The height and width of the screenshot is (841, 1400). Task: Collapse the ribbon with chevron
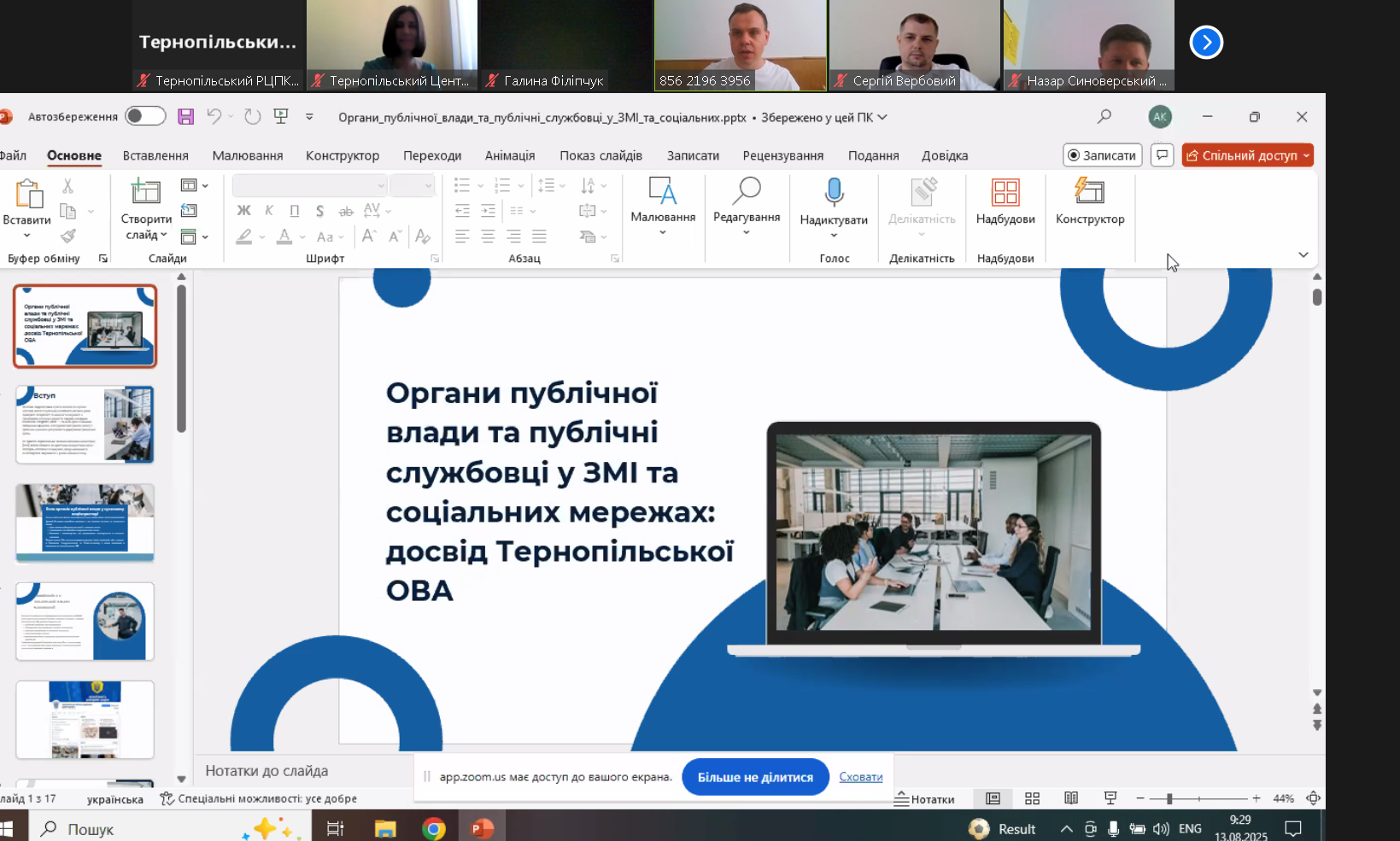(x=1303, y=254)
